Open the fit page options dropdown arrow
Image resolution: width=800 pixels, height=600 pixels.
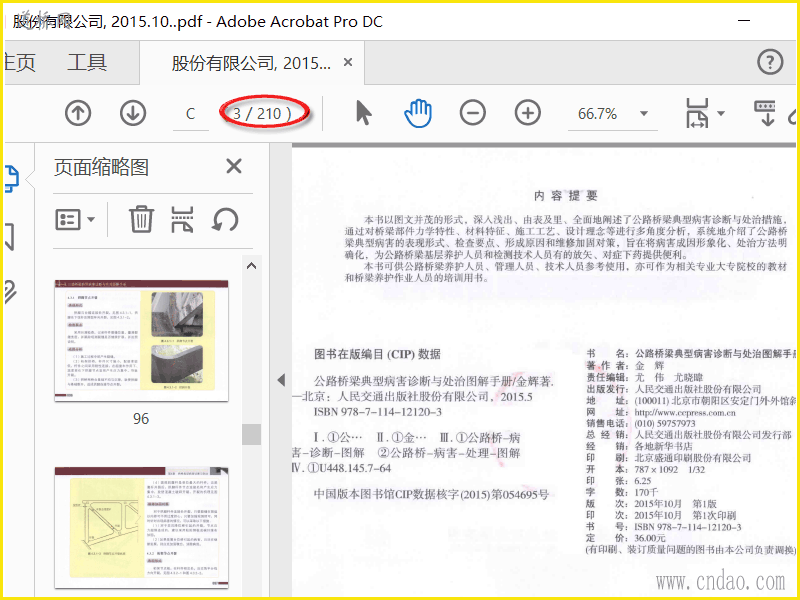721,113
